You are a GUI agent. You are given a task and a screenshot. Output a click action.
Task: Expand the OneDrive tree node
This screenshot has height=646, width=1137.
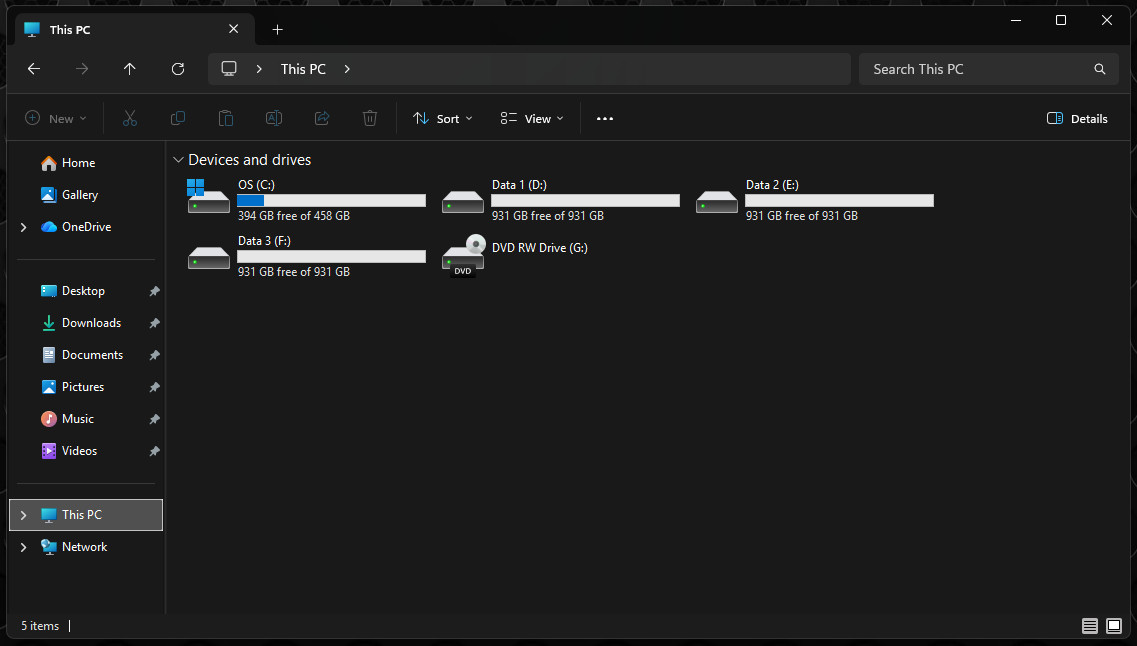coord(23,227)
